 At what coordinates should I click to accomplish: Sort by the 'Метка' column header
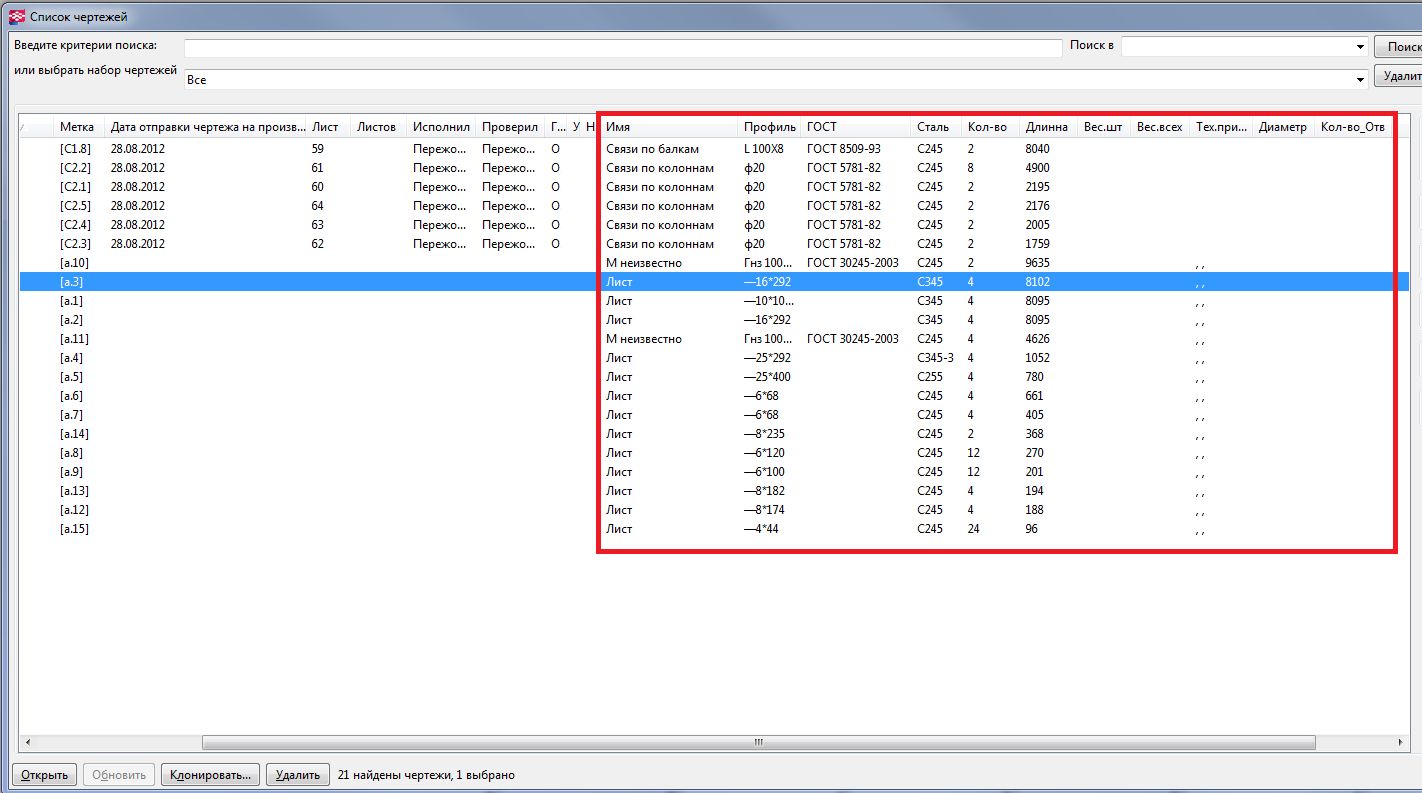point(77,127)
